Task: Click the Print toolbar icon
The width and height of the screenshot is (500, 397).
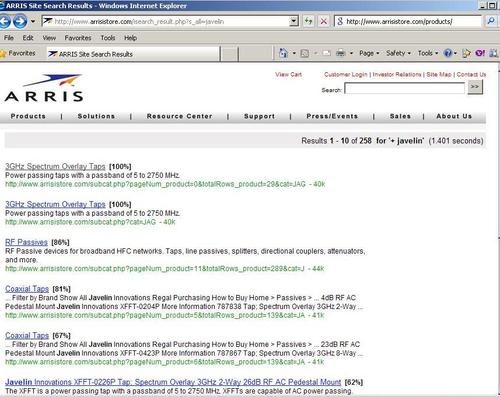Action: [x=340, y=53]
